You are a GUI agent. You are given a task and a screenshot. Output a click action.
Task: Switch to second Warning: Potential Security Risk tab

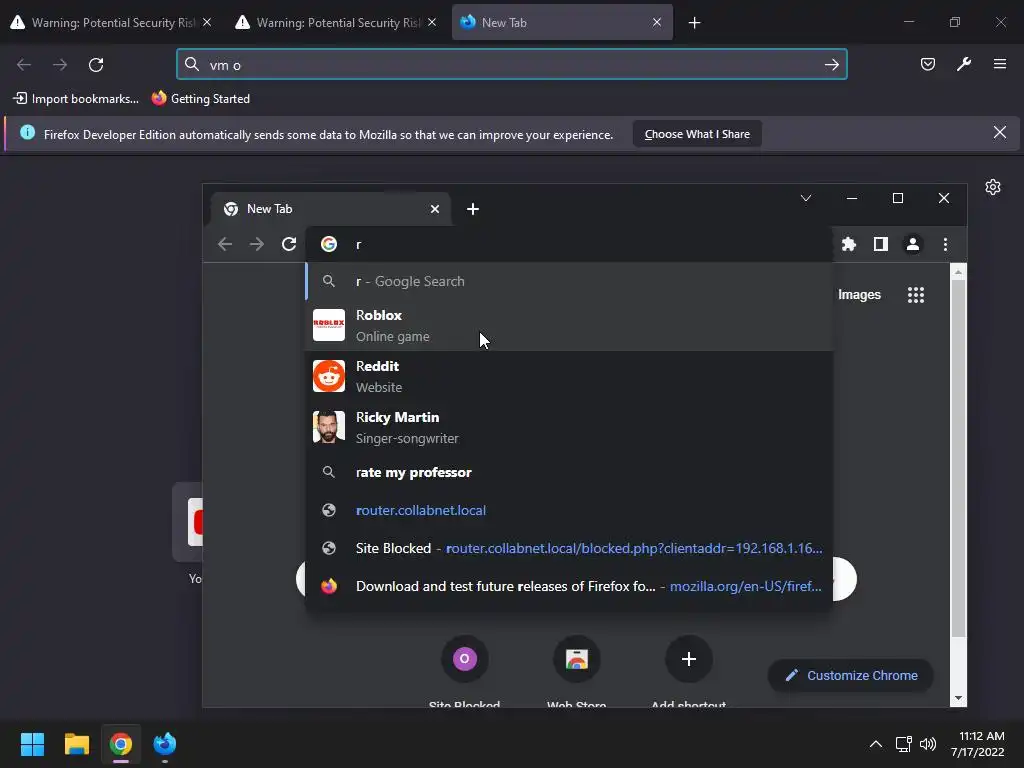[x=336, y=22]
